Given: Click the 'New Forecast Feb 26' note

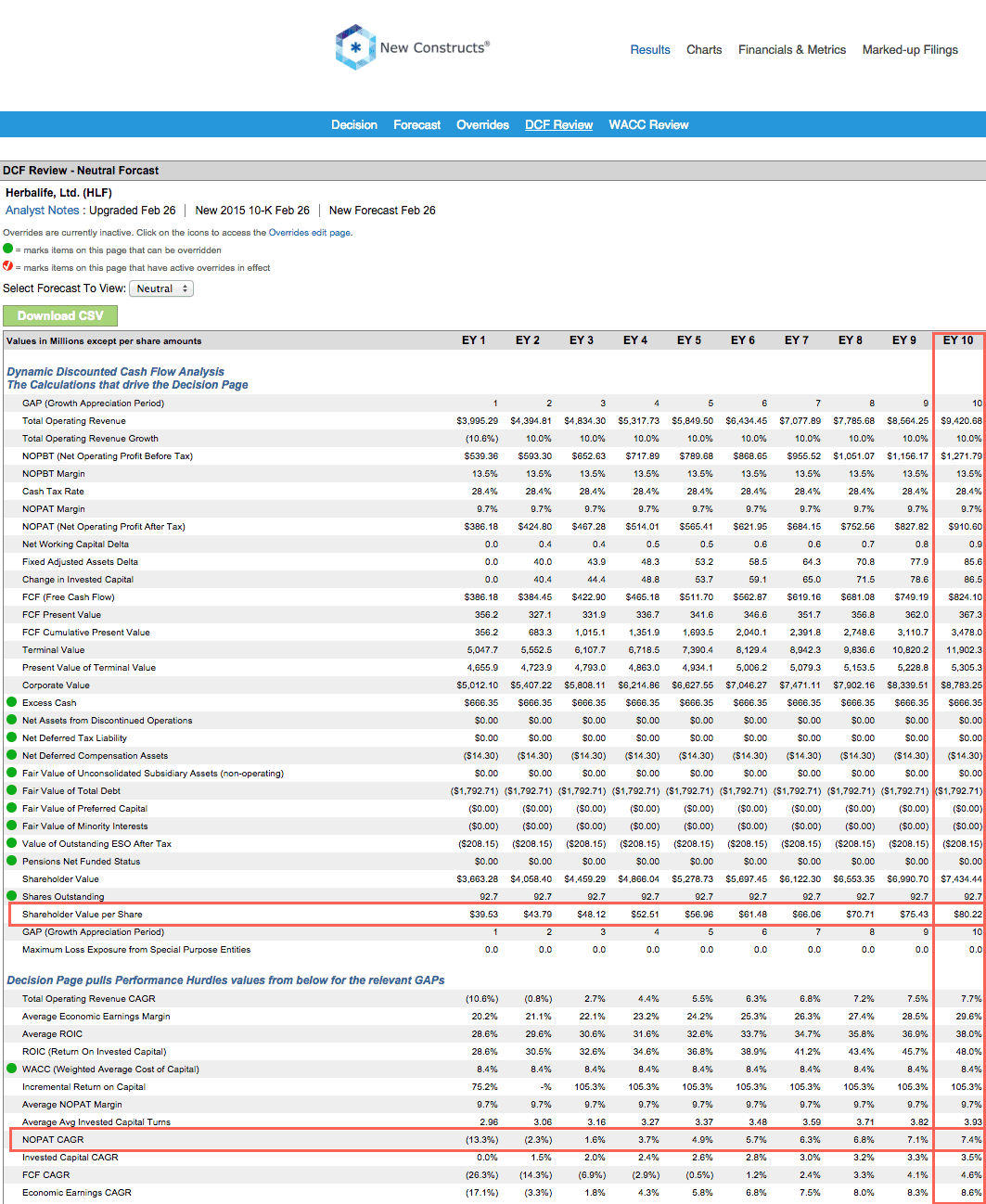Looking at the screenshot, I should click(382, 211).
